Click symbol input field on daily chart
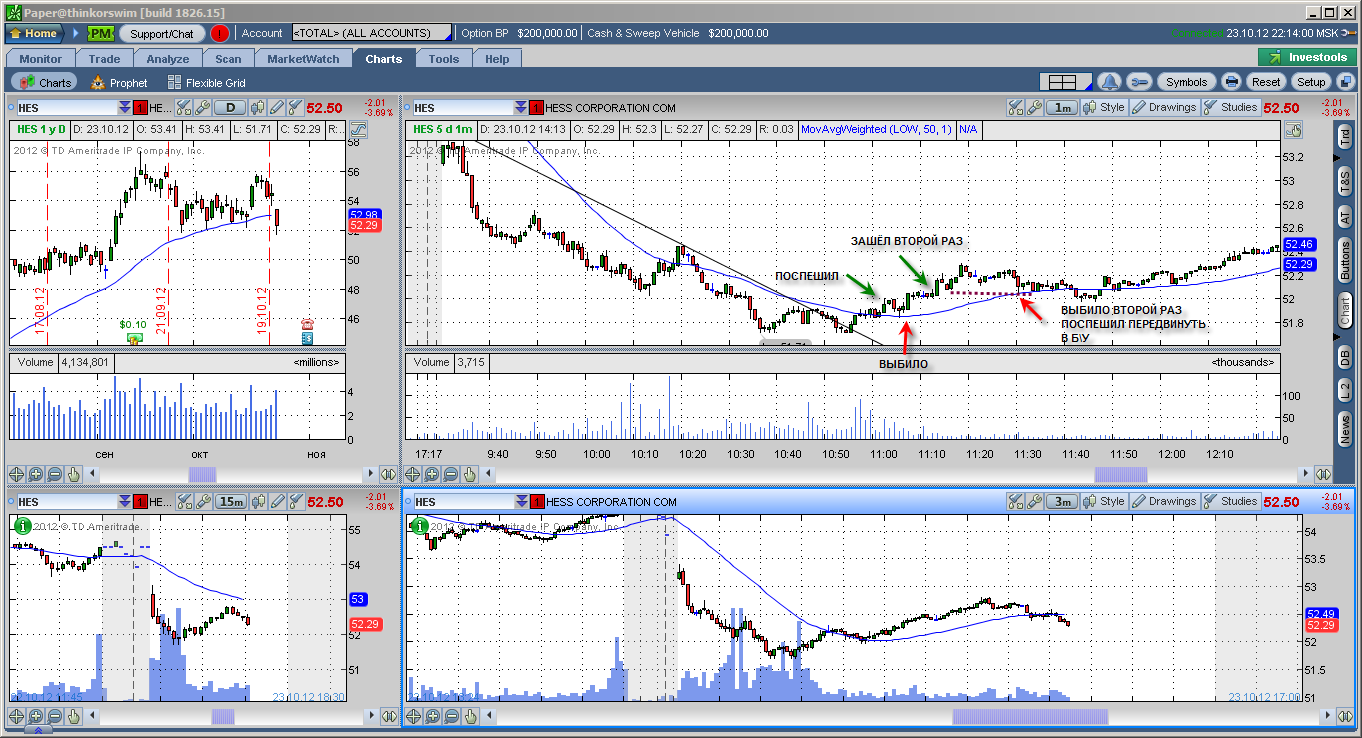This screenshot has width=1362, height=738. click(x=66, y=108)
